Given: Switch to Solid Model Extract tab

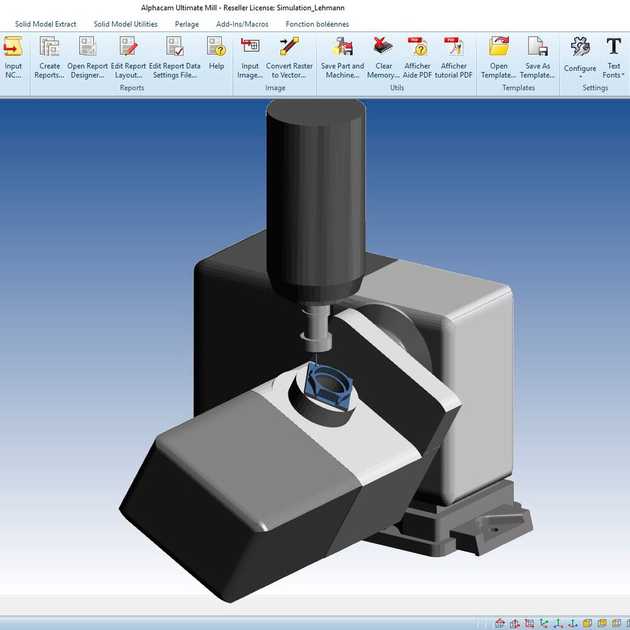Looking at the screenshot, I should [x=46, y=24].
